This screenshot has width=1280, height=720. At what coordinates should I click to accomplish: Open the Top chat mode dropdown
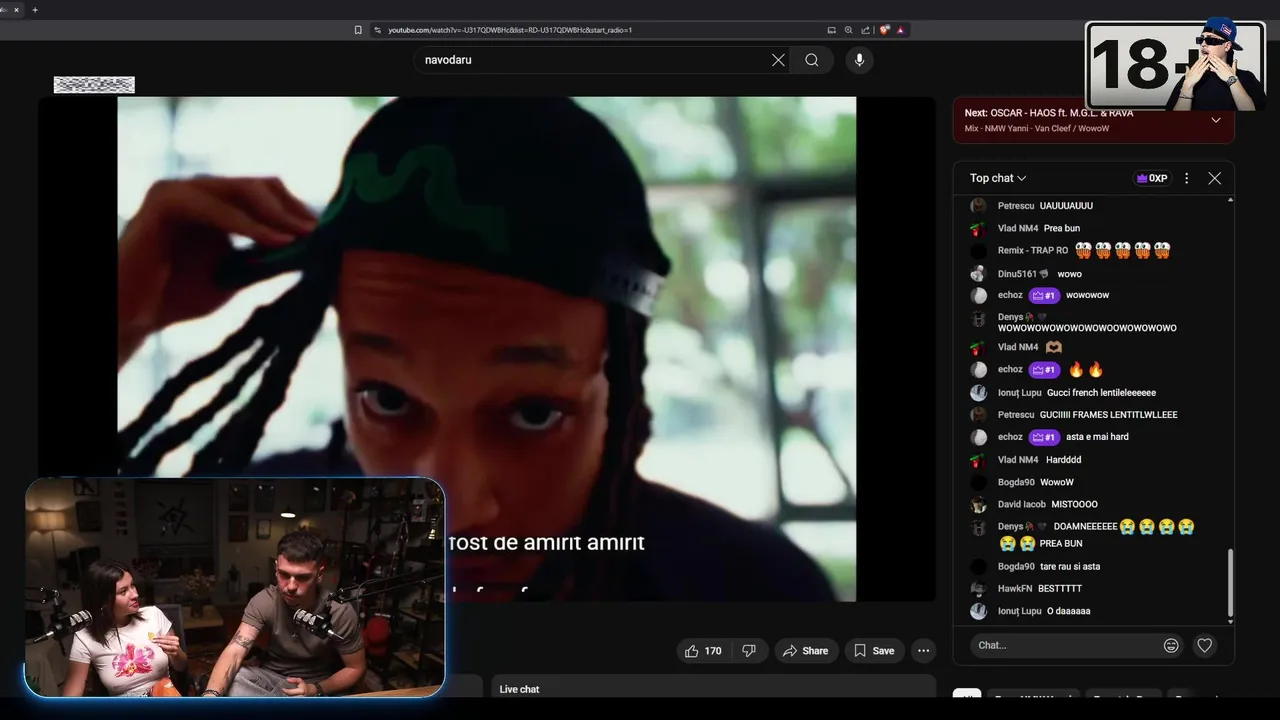coord(998,178)
